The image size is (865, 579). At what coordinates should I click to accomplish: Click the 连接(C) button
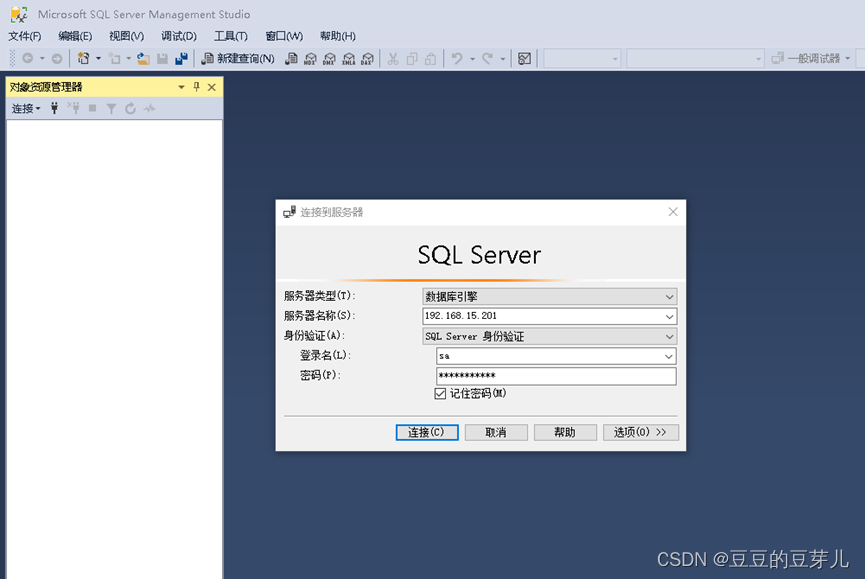tap(427, 432)
